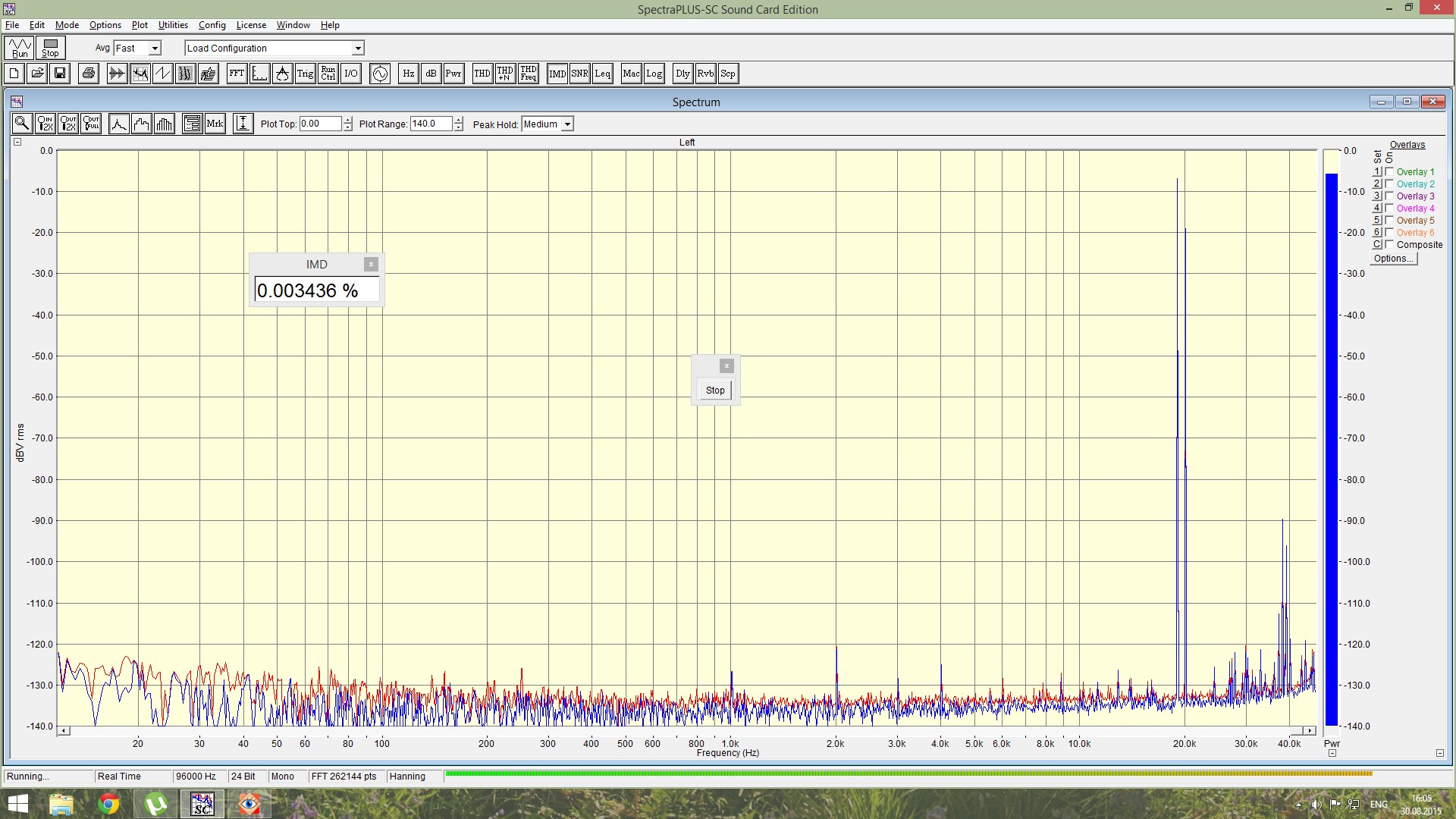Click the SNR utility icon
Image resolution: width=1456 pixels, height=819 pixels.
click(580, 74)
